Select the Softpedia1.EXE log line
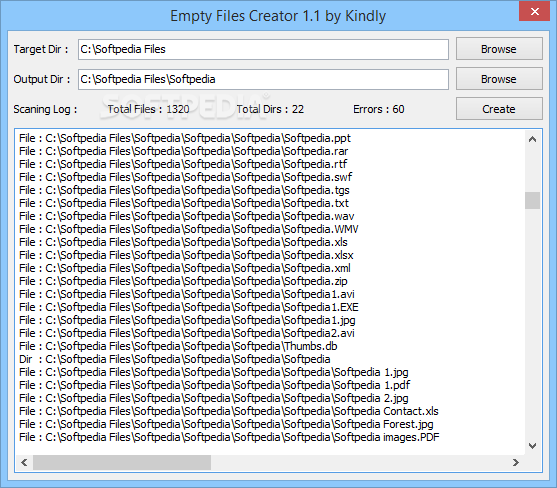Viewport: 557px width, 488px height. click(189, 307)
